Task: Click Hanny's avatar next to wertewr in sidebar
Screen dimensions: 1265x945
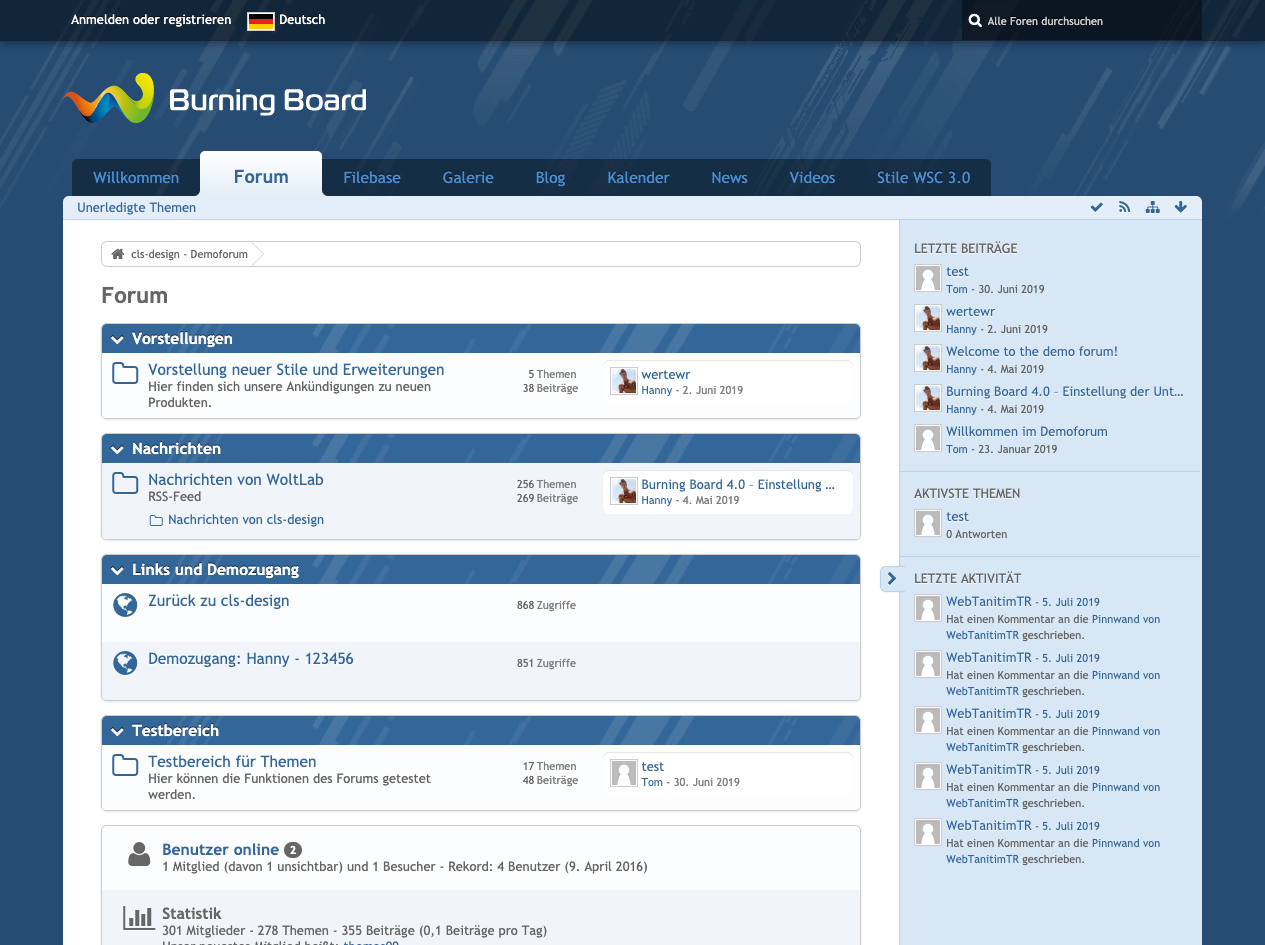Action: [x=928, y=318]
